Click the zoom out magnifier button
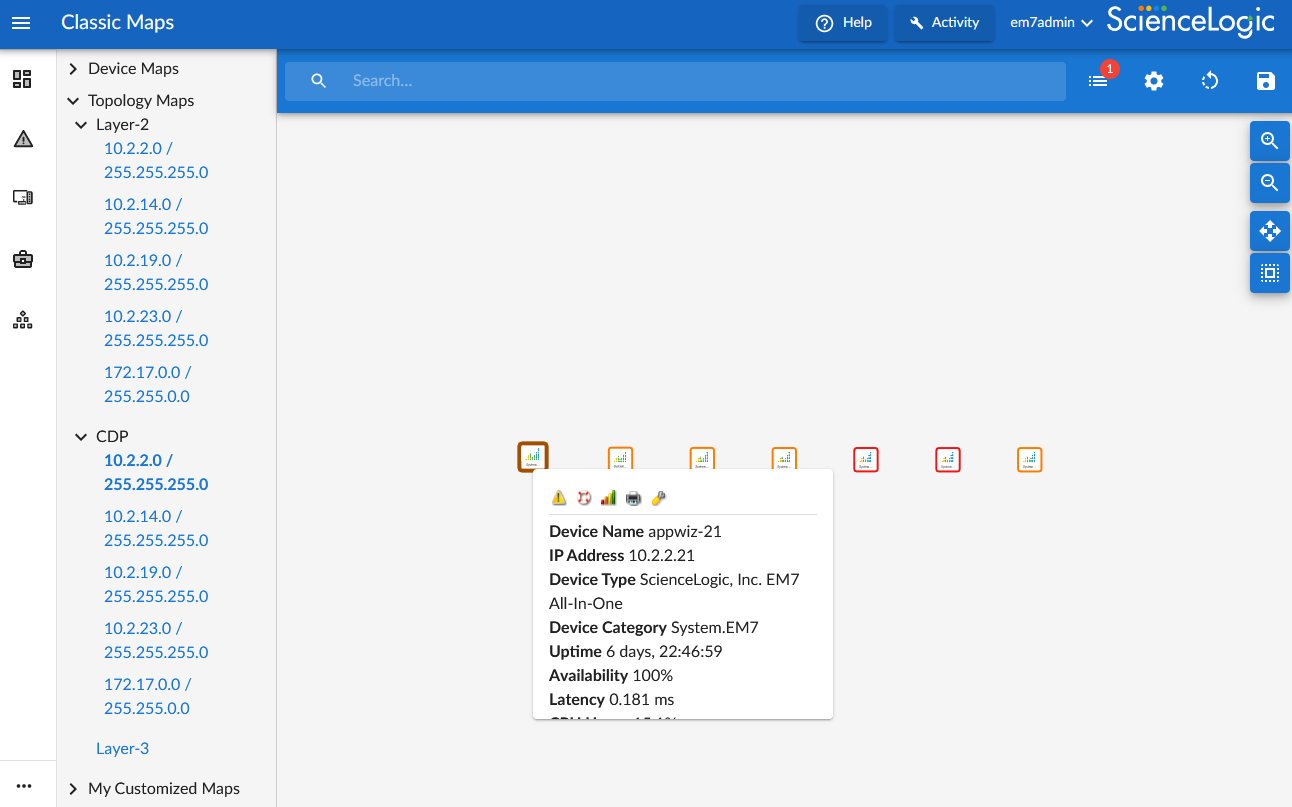Image resolution: width=1292 pixels, height=807 pixels. pos(1269,183)
